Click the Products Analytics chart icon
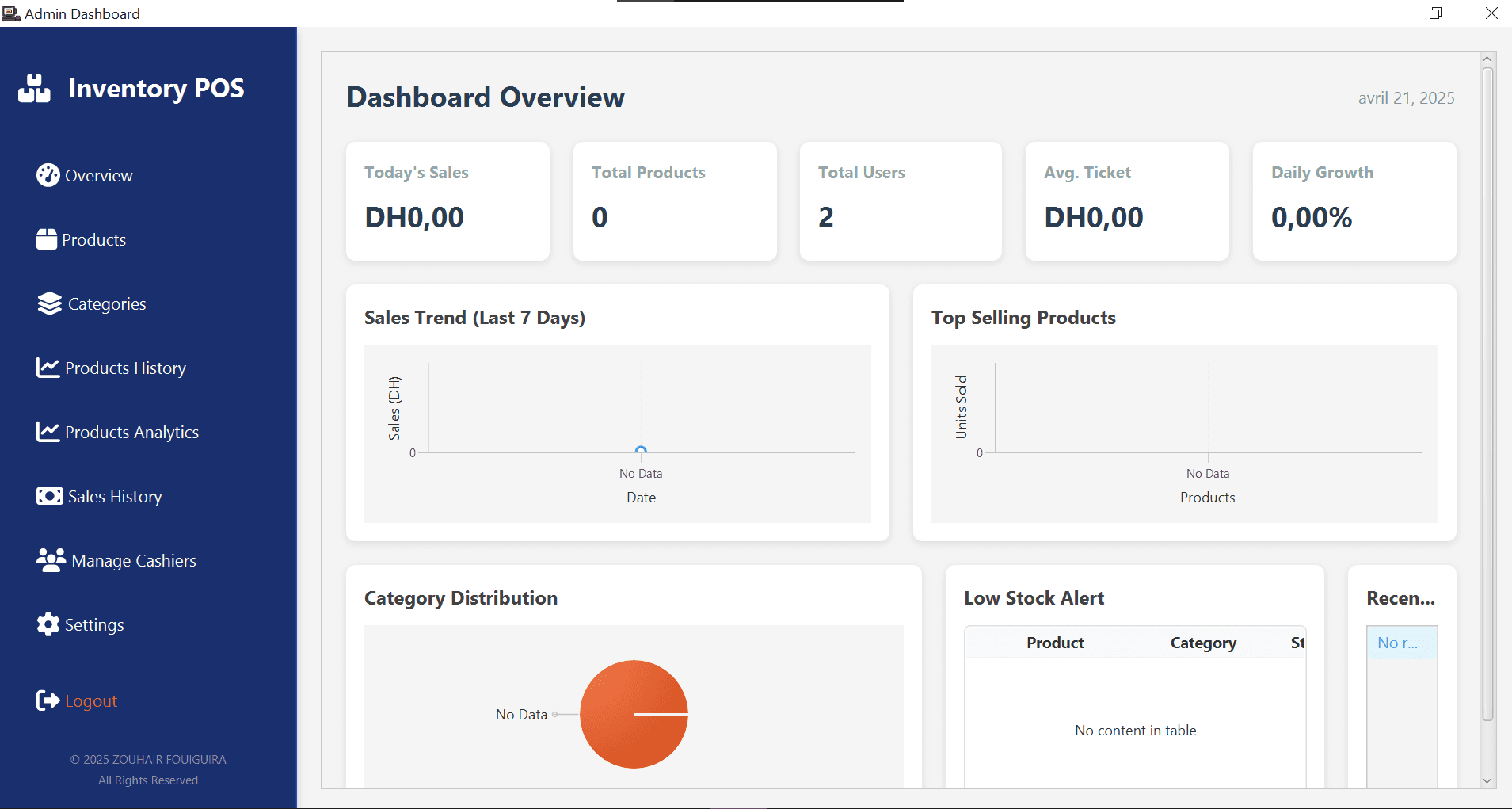 click(48, 432)
